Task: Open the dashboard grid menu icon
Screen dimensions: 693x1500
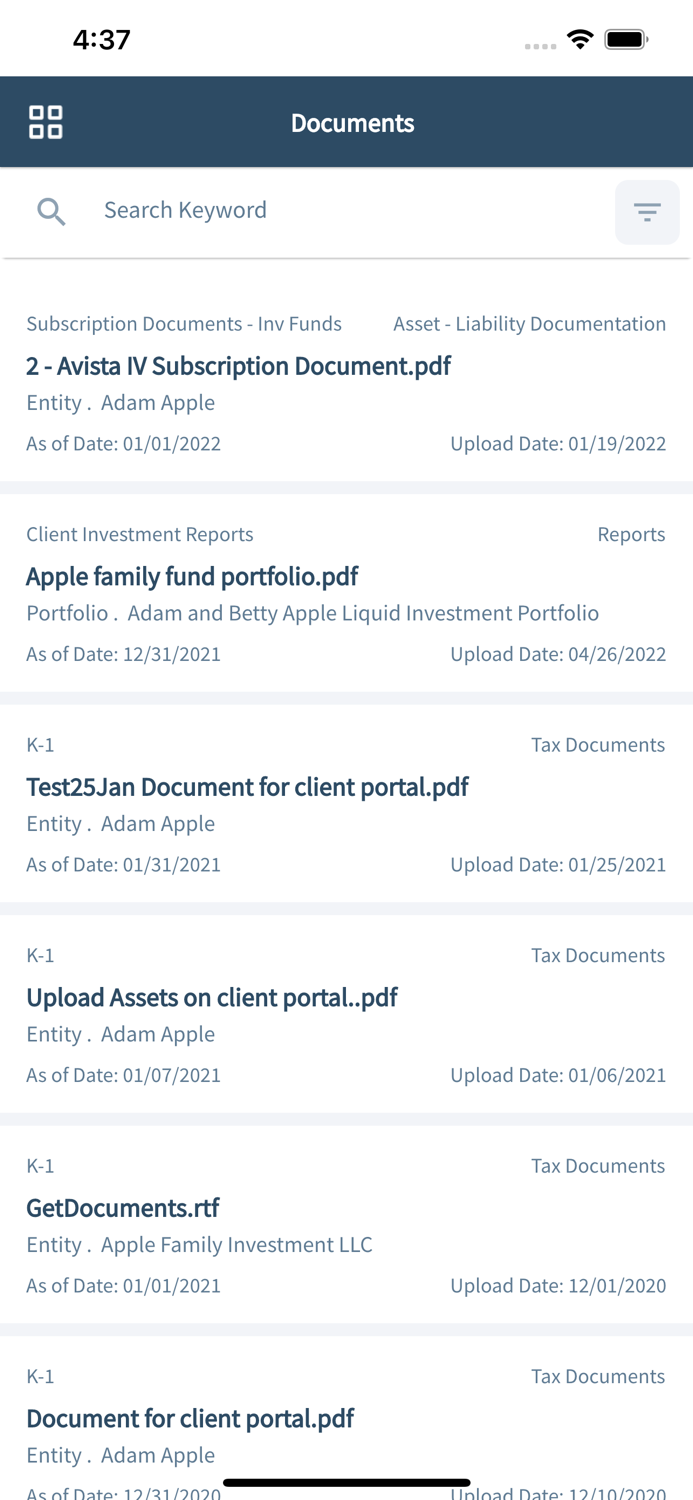Action: click(x=46, y=122)
